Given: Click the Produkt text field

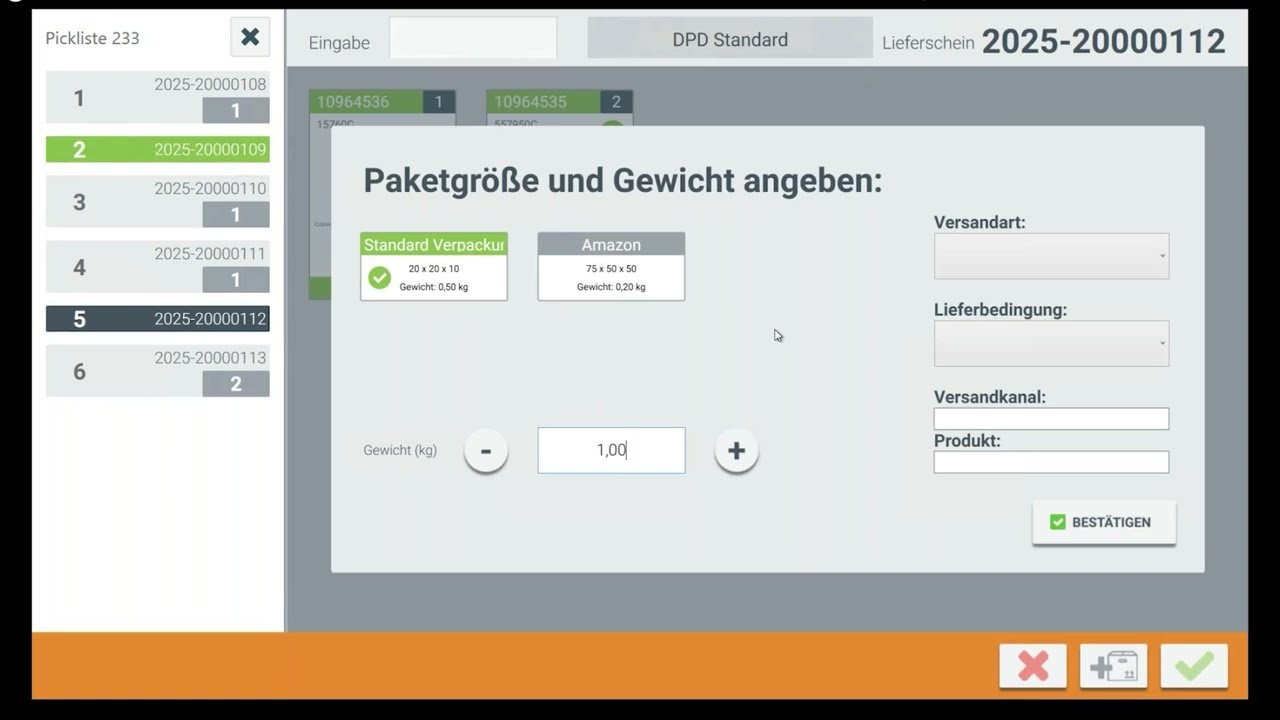Looking at the screenshot, I should coord(1051,462).
